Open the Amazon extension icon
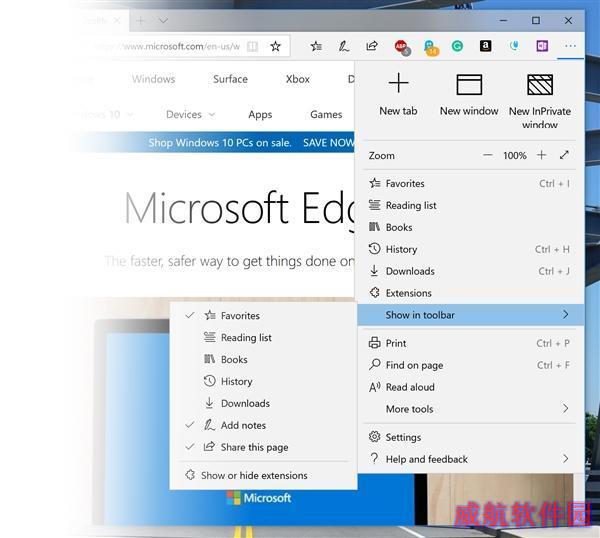600x538 pixels. point(486,46)
